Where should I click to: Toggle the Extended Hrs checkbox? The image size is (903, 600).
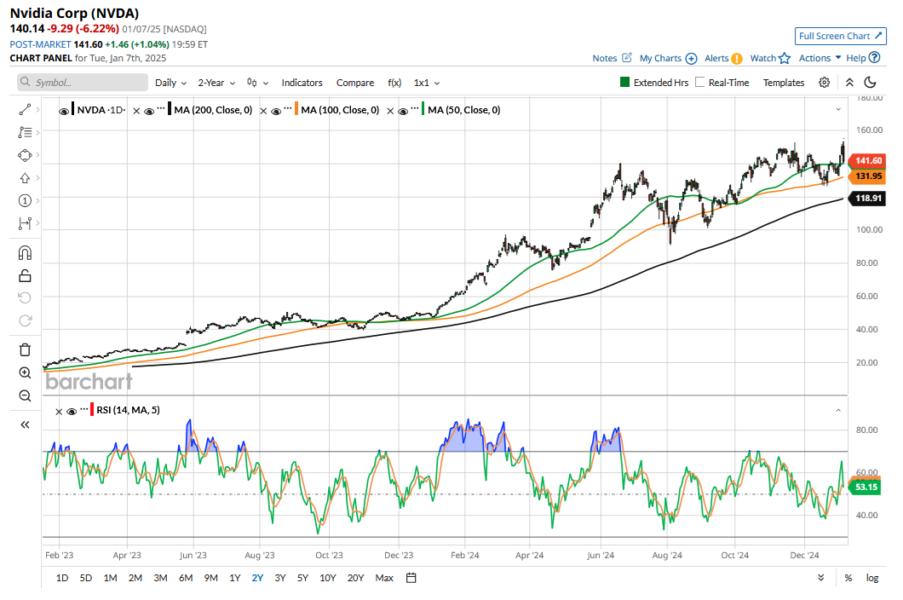coord(627,83)
